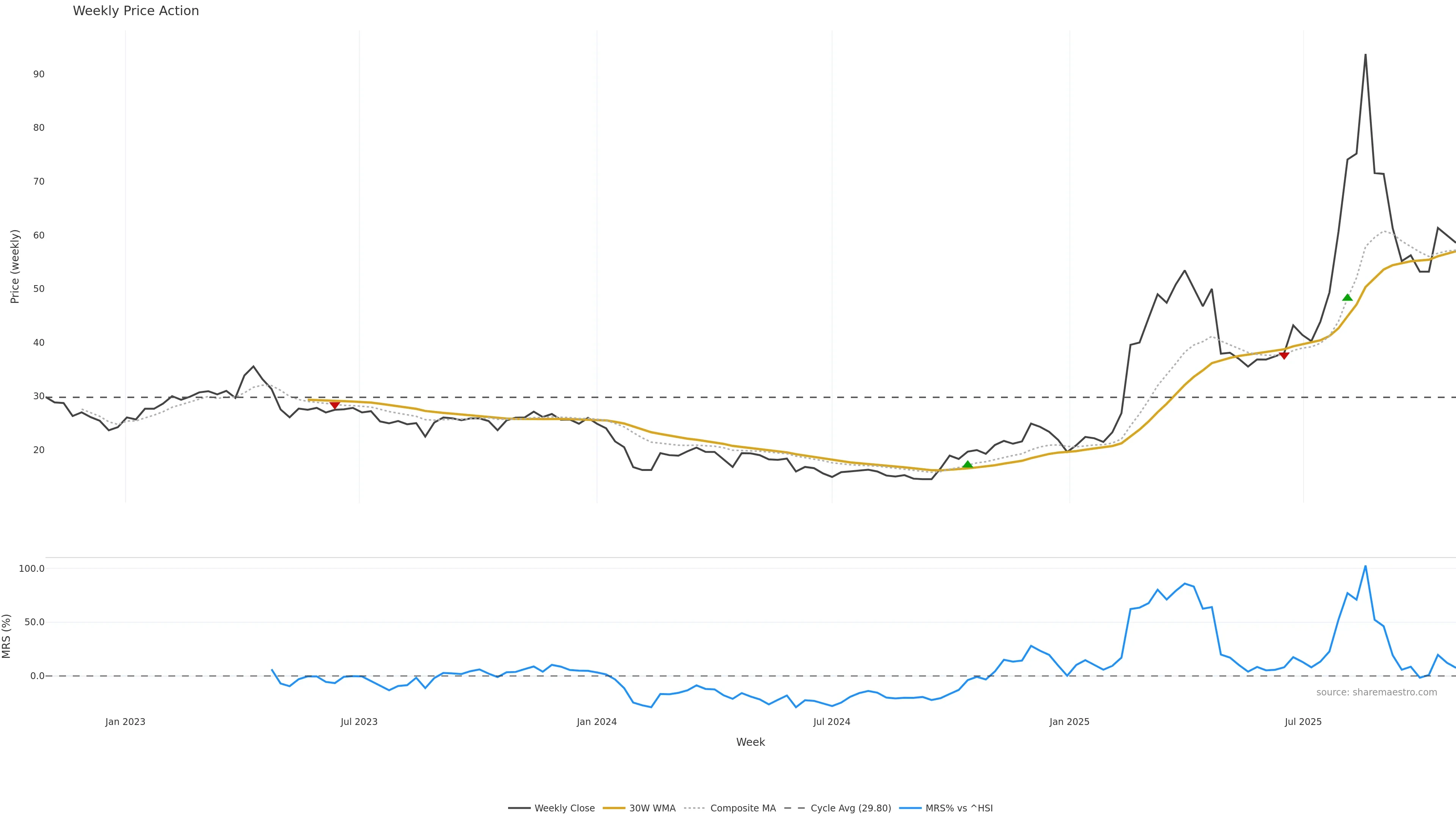Click the Jan 2024 x-axis tick label

[596, 722]
